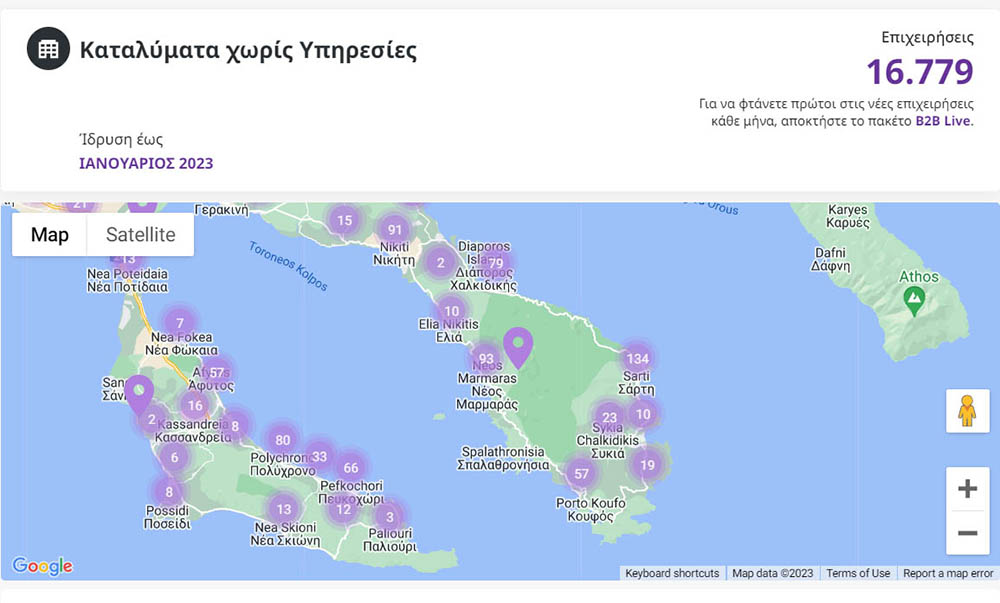Click the Map data ©2023 text
The image size is (1000, 603).
point(772,573)
